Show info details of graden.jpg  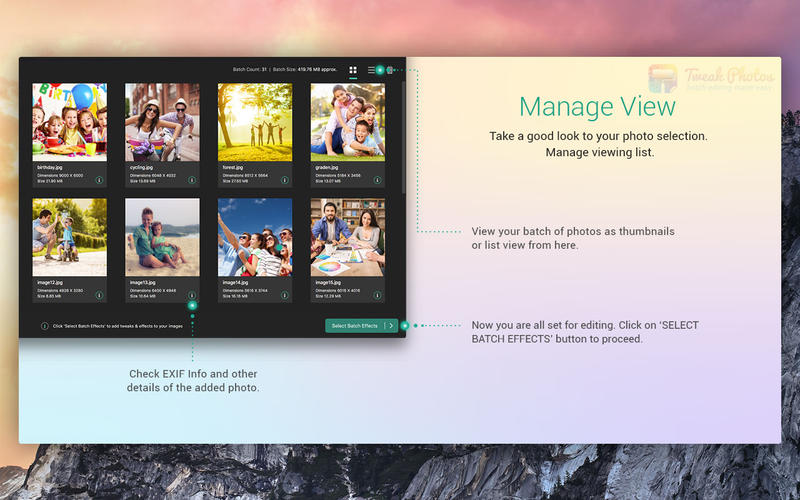pyautogui.click(x=377, y=180)
